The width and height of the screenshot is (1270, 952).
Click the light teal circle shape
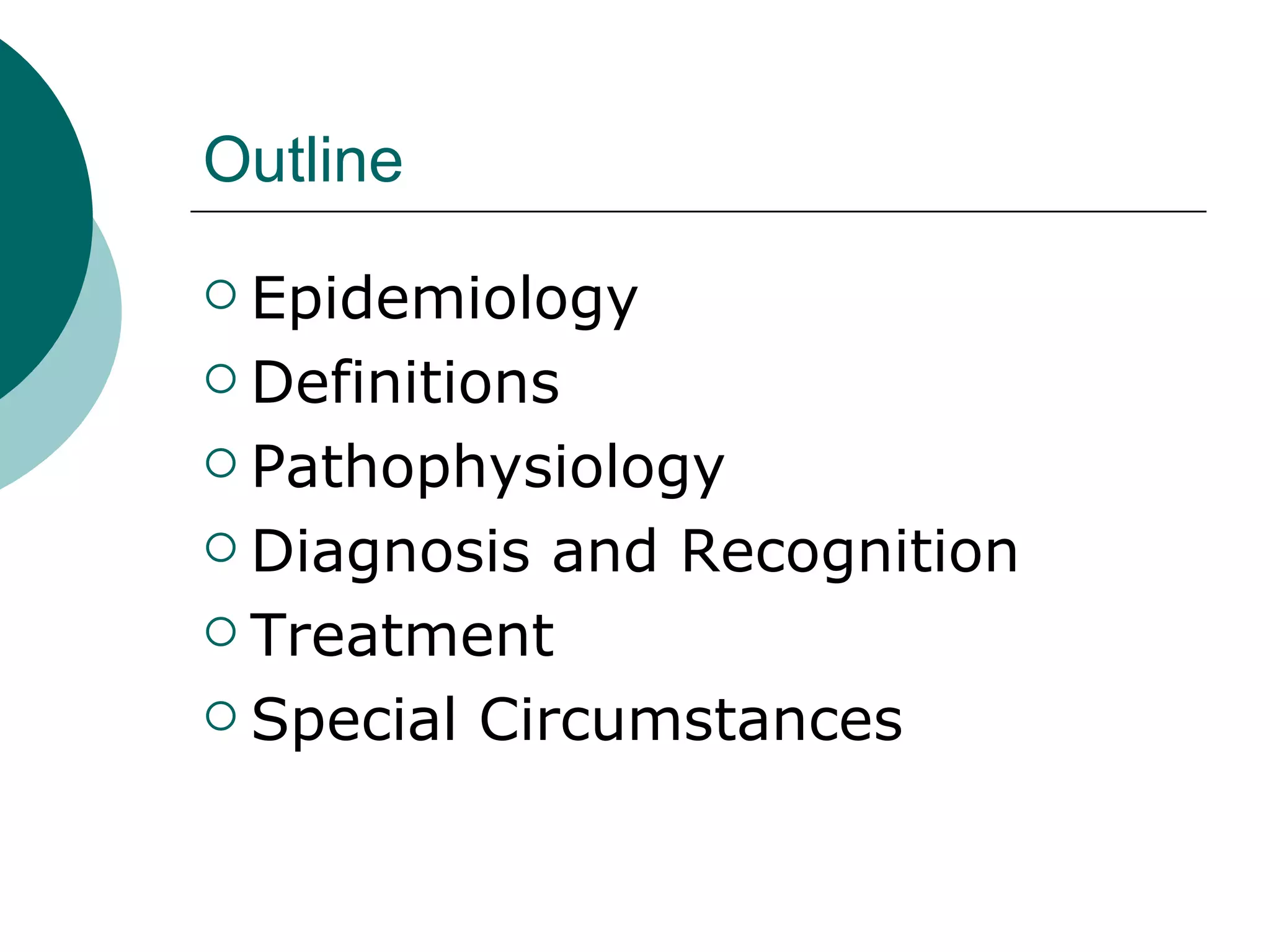[93, 372]
